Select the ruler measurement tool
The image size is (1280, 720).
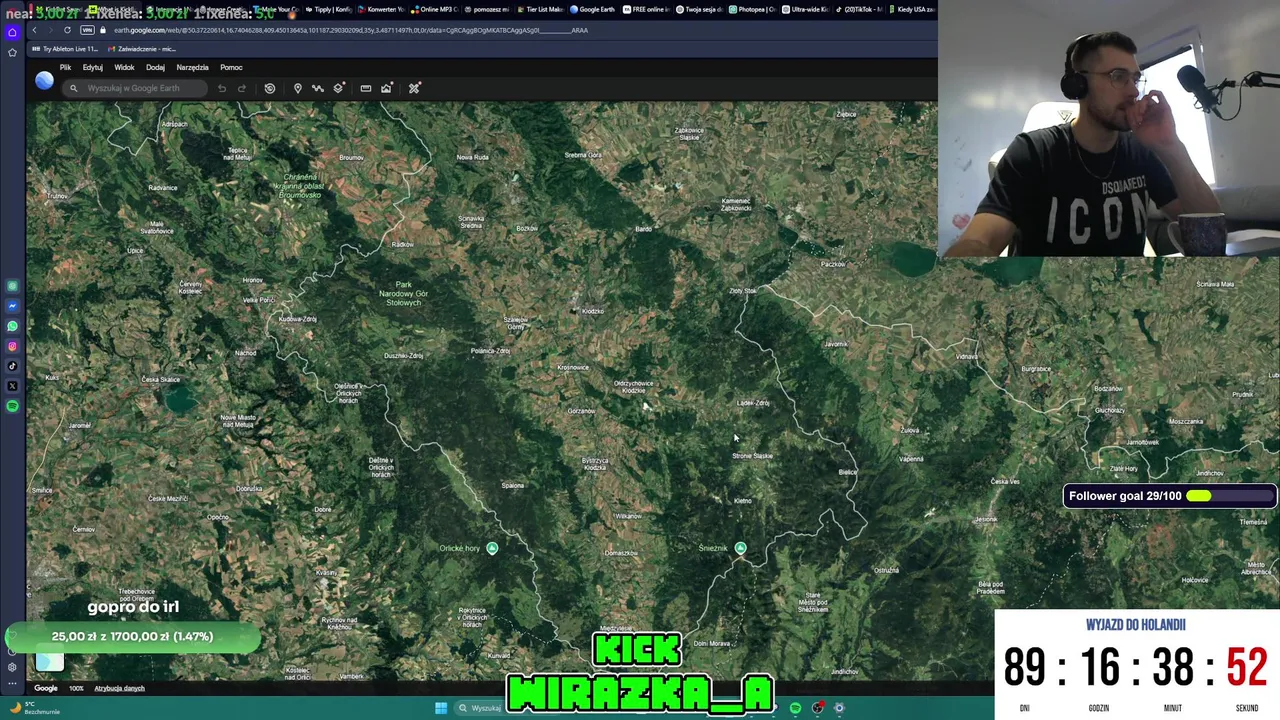click(x=366, y=88)
